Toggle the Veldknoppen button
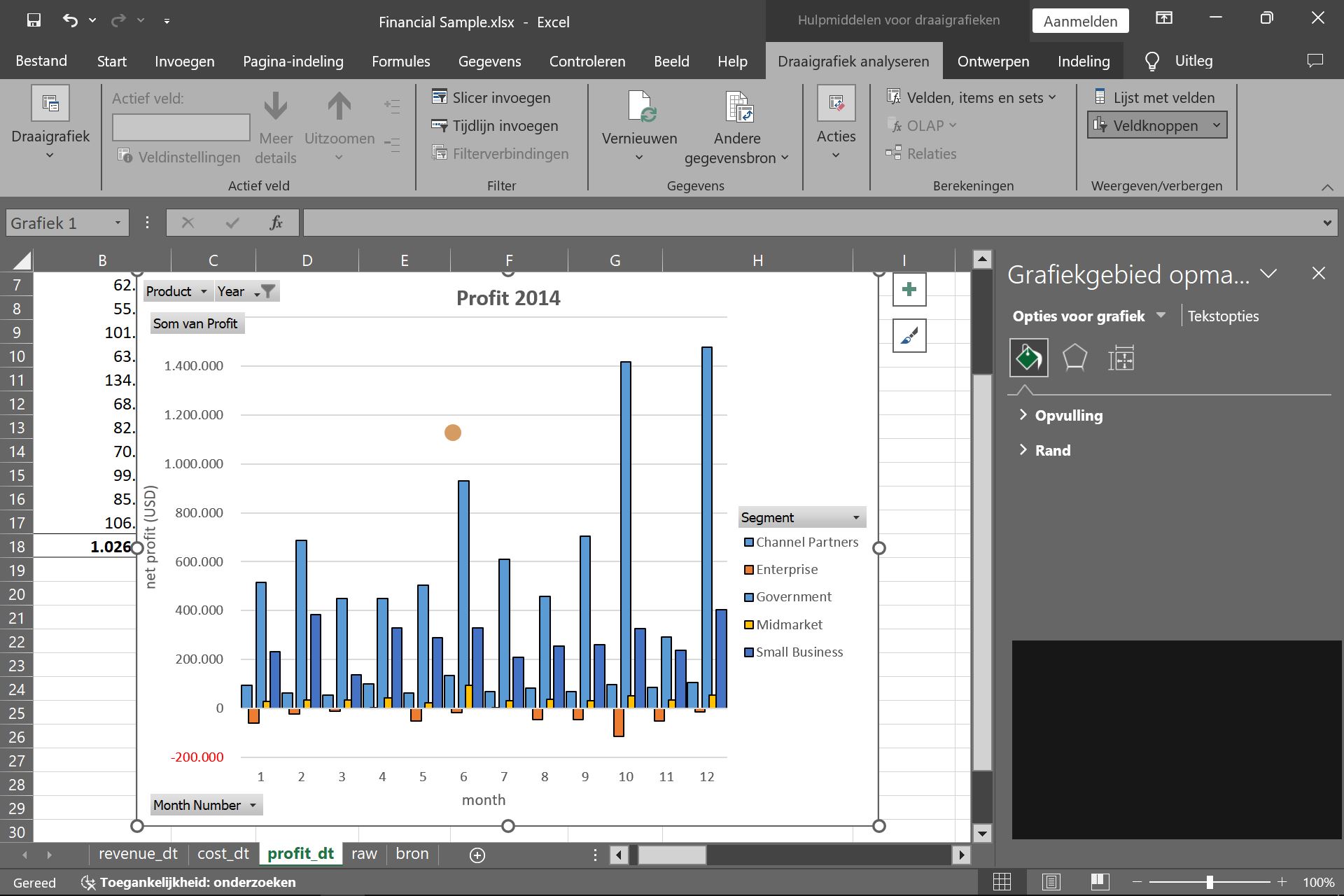The height and width of the screenshot is (896, 1344). 1147,125
